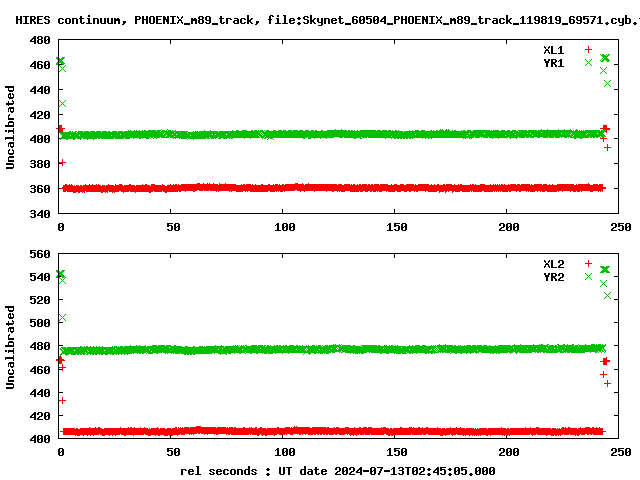Click the 560 tick label on bottom plot
This screenshot has width=640, height=480.
point(40,254)
